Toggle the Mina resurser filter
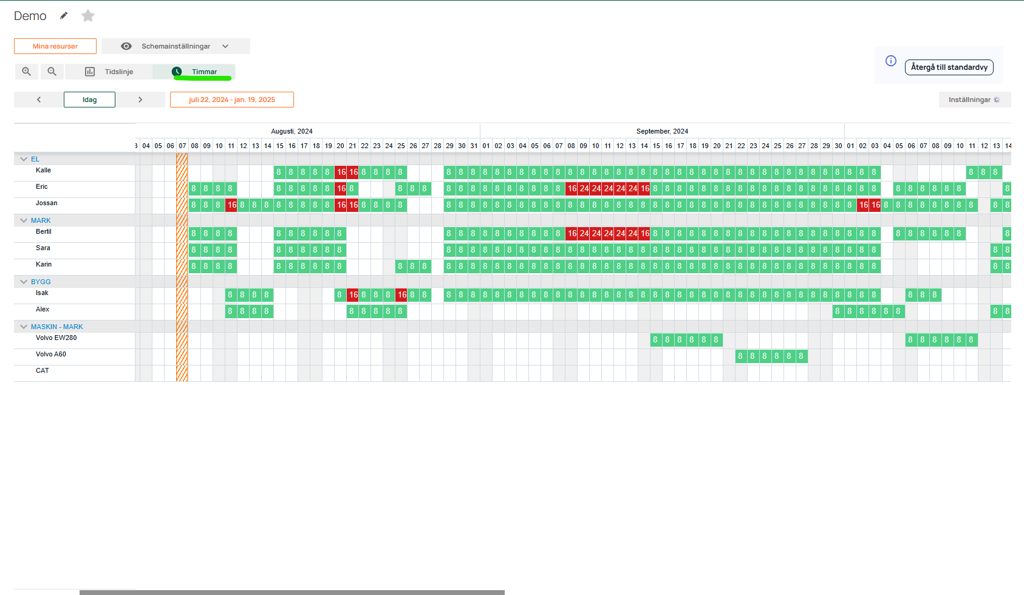Image resolution: width=1024 pixels, height=595 pixels. coord(55,46)
